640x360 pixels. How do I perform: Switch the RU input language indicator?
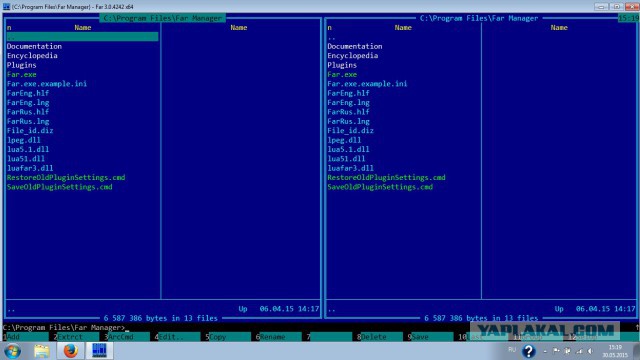[x=512, y=350]
